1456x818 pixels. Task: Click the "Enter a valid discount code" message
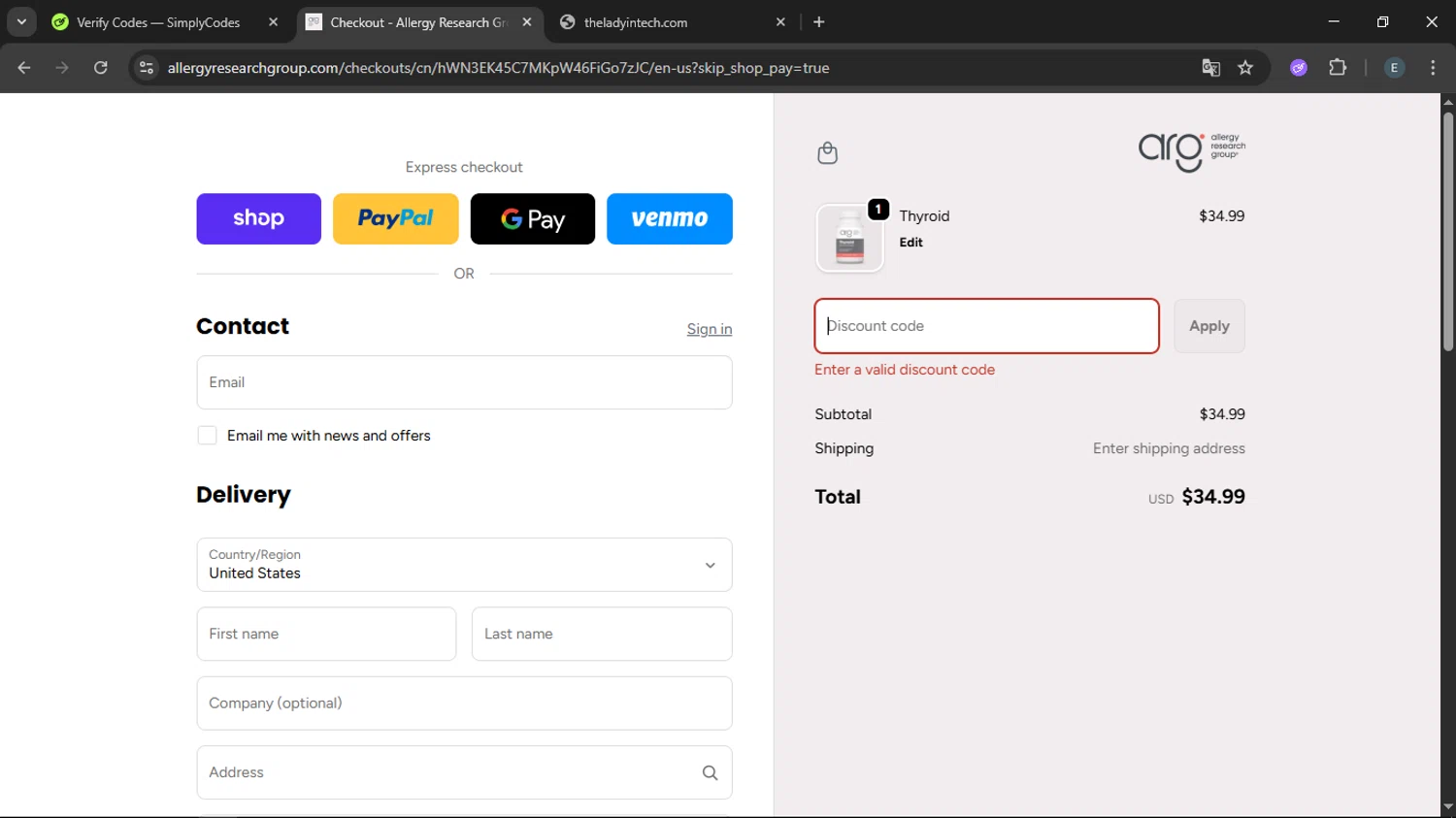(x=905, y=370)
